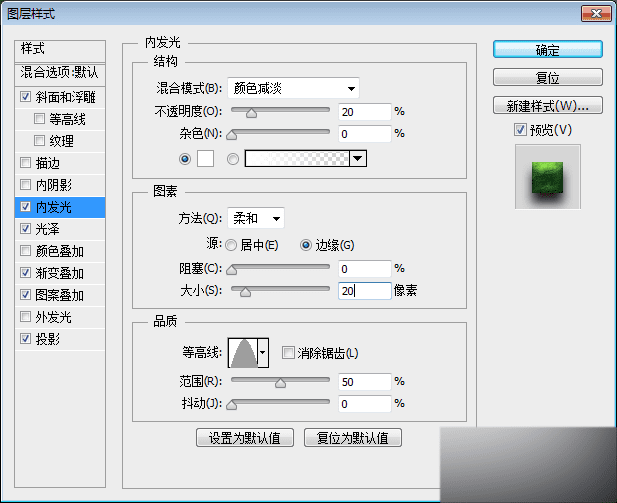Click the 抖动 value field
Image resolution: width=617 pixels, height=503 pixels.
click(x=365, y=404)
